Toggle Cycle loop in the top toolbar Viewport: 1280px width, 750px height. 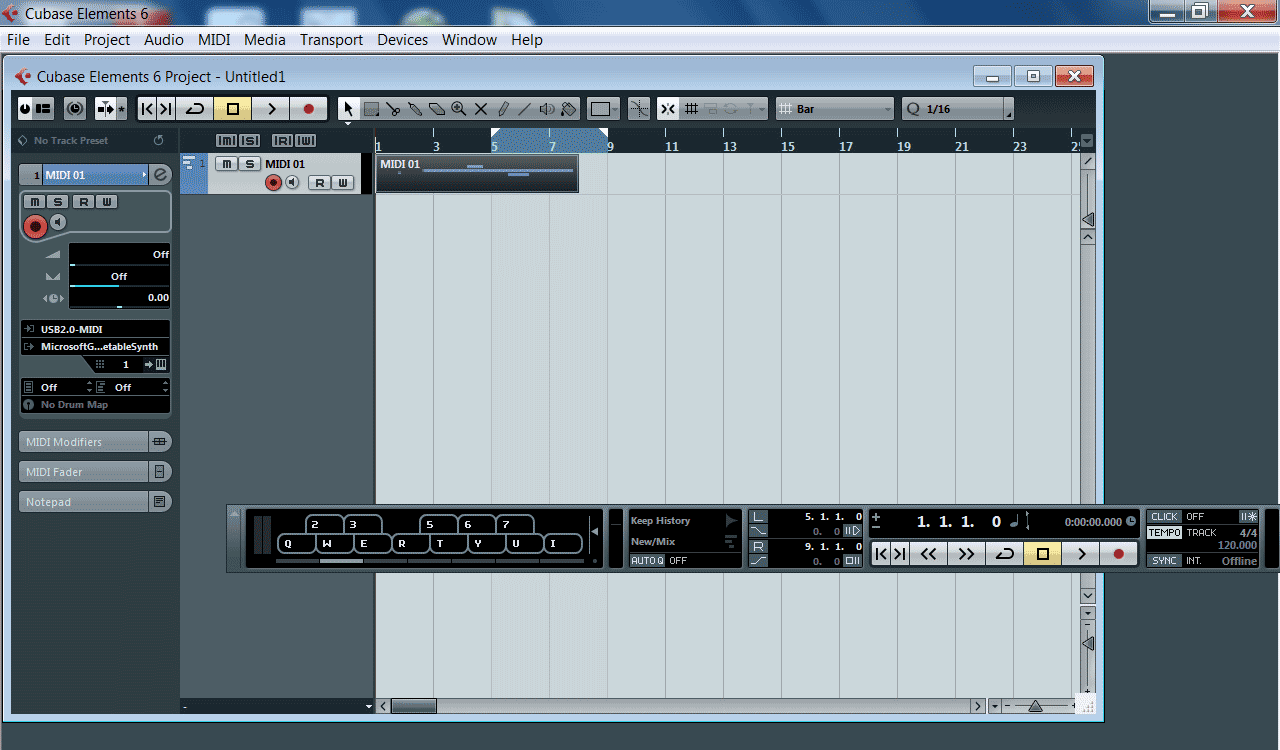(195, 109)
